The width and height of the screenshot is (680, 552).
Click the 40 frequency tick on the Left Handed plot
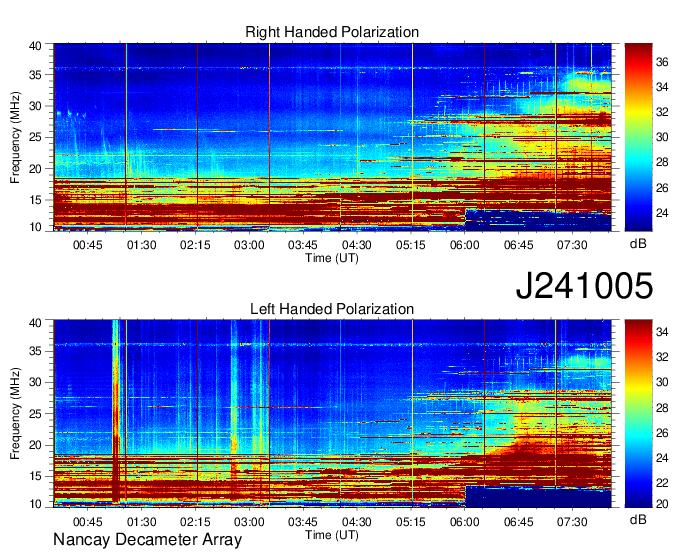tap(35, 323)
